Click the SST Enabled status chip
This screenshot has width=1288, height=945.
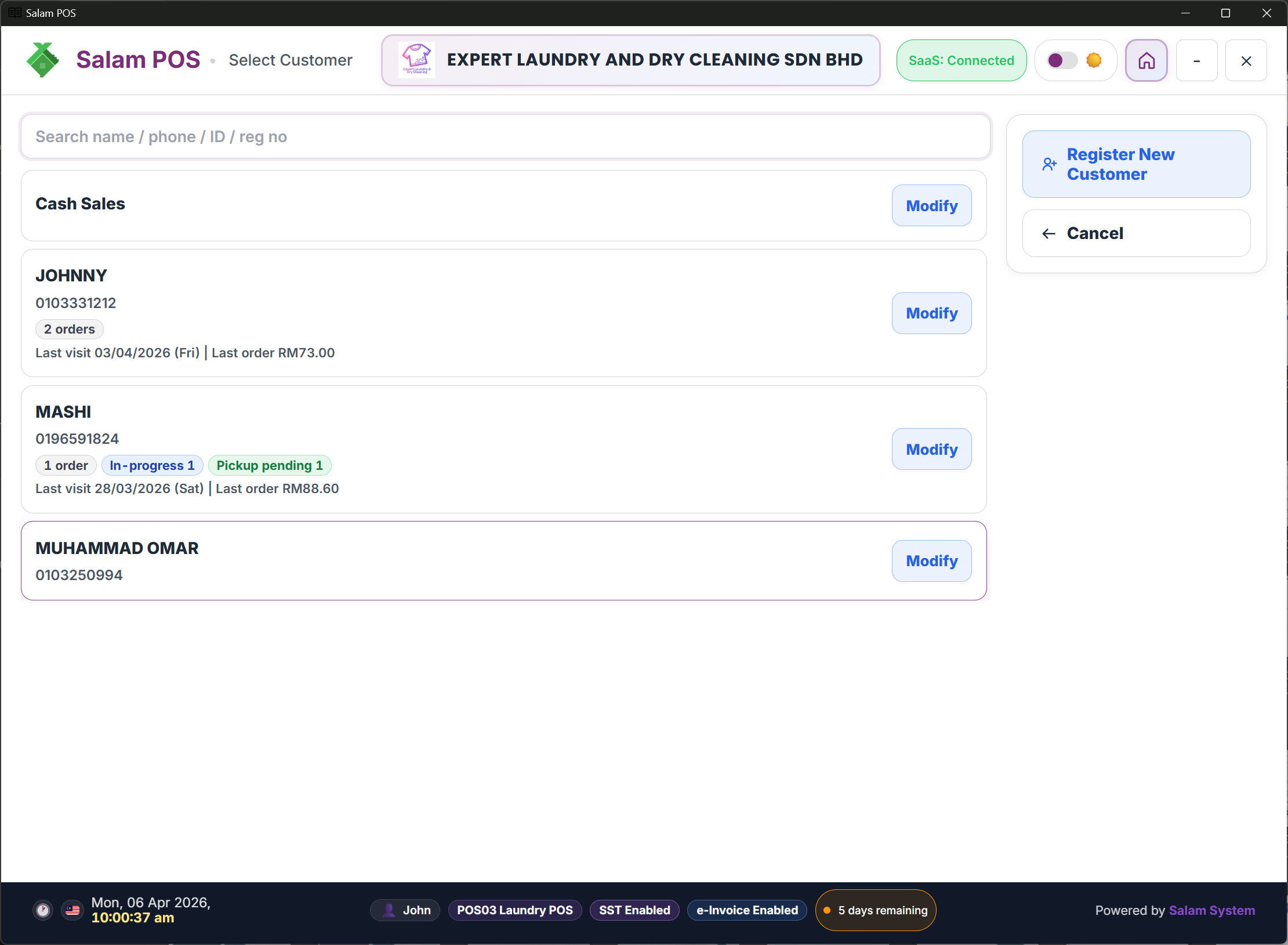634,910
